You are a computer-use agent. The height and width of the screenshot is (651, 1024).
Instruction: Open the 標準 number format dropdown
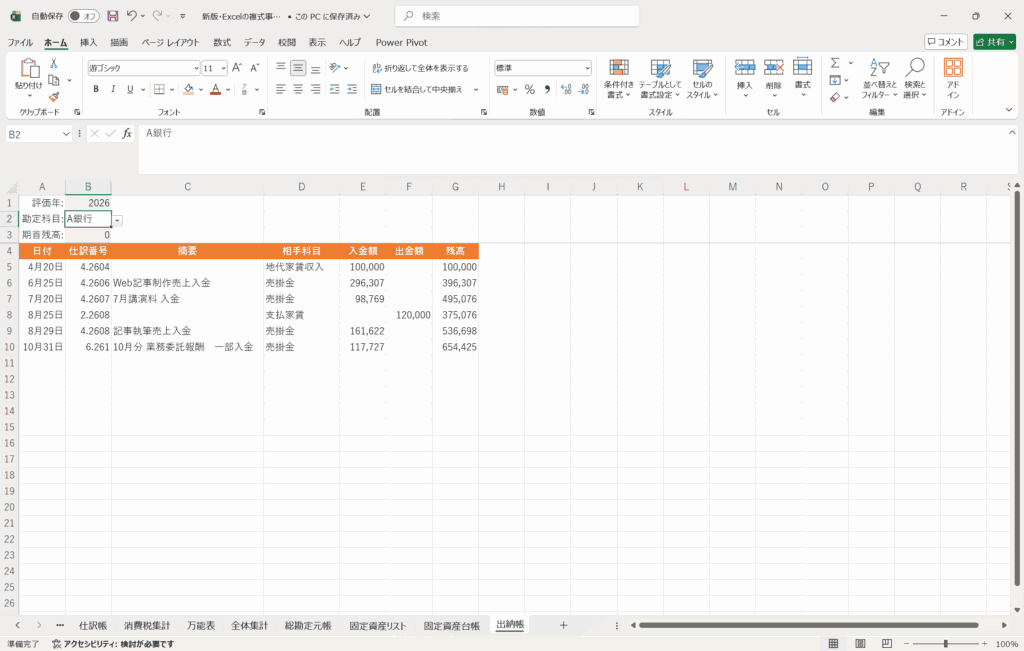587,68
